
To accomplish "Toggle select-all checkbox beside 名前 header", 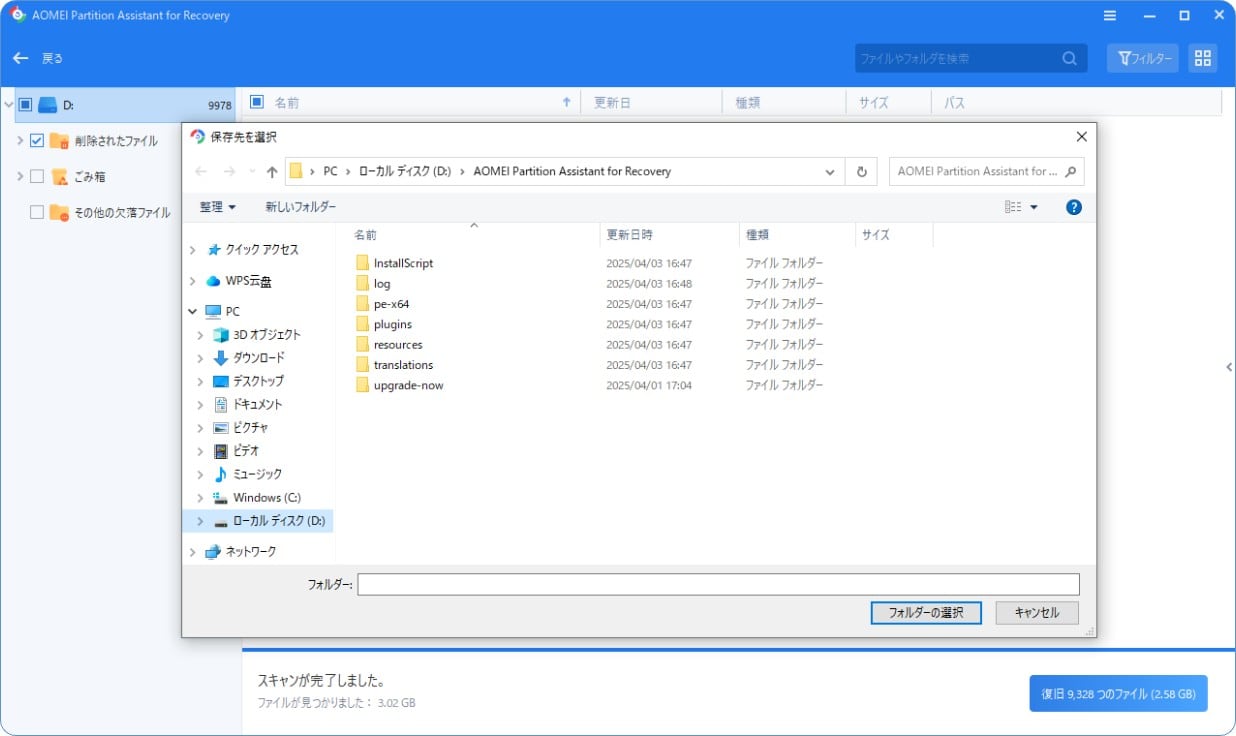I will click(x=256, y=102).
